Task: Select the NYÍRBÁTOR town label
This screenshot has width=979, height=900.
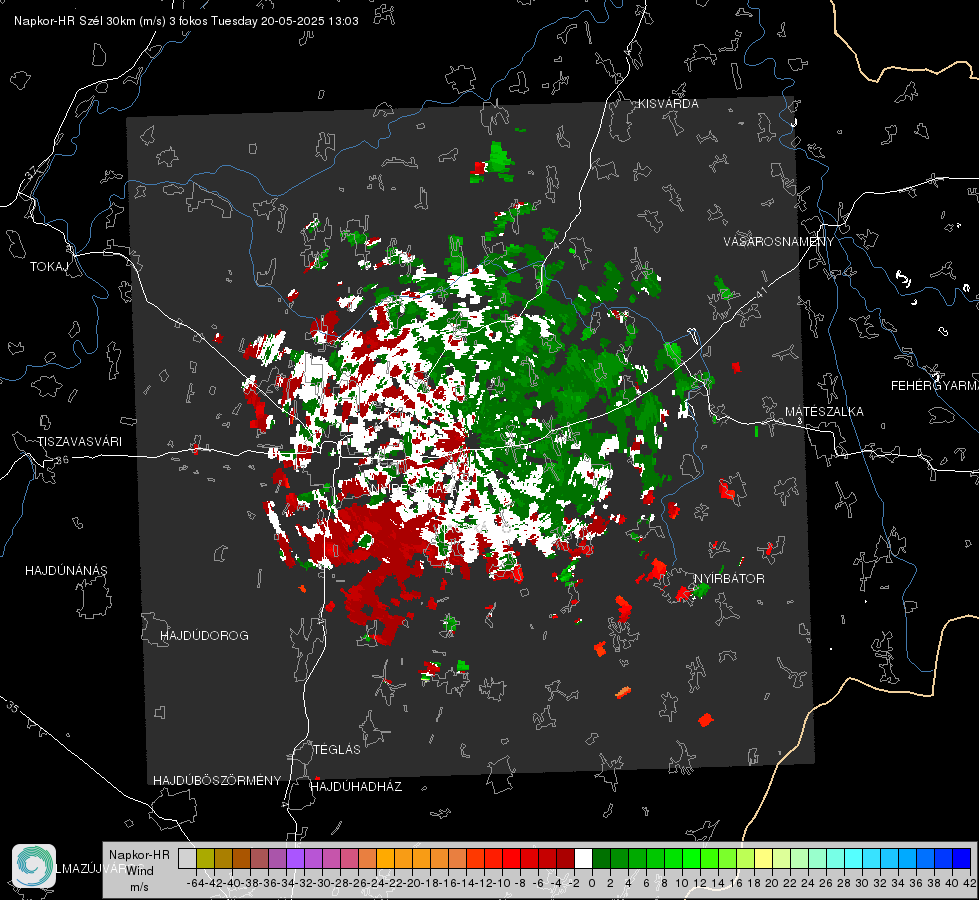Action: coord(729,578)
